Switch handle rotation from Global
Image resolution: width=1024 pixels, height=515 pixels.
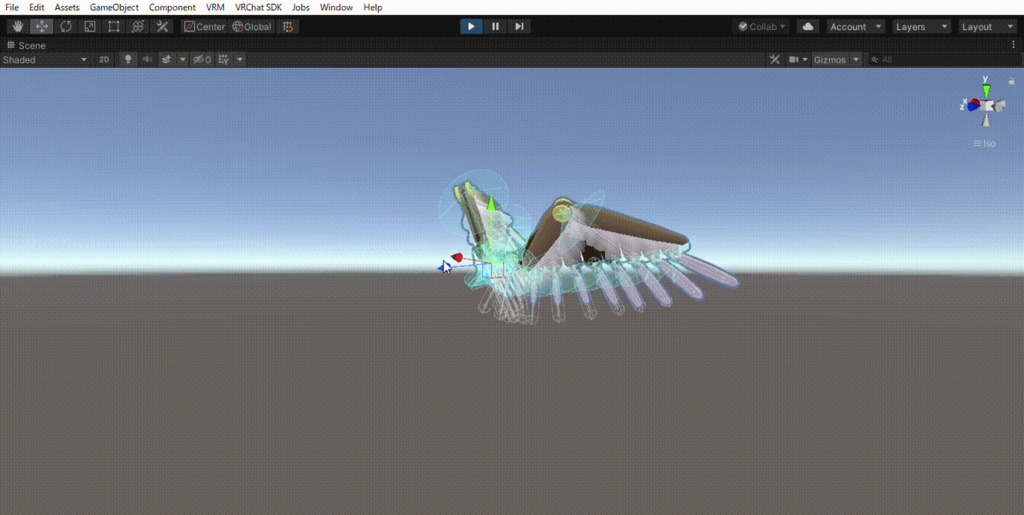tap(252, 27)
